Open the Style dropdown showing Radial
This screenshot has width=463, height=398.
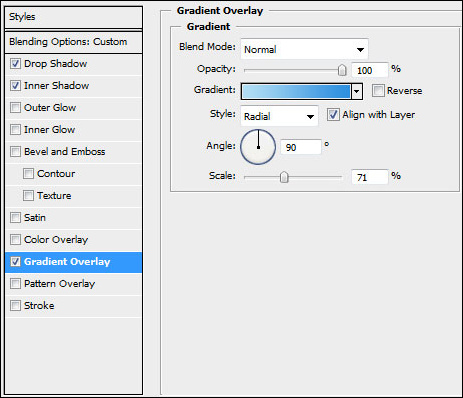[x=279, y=116]
